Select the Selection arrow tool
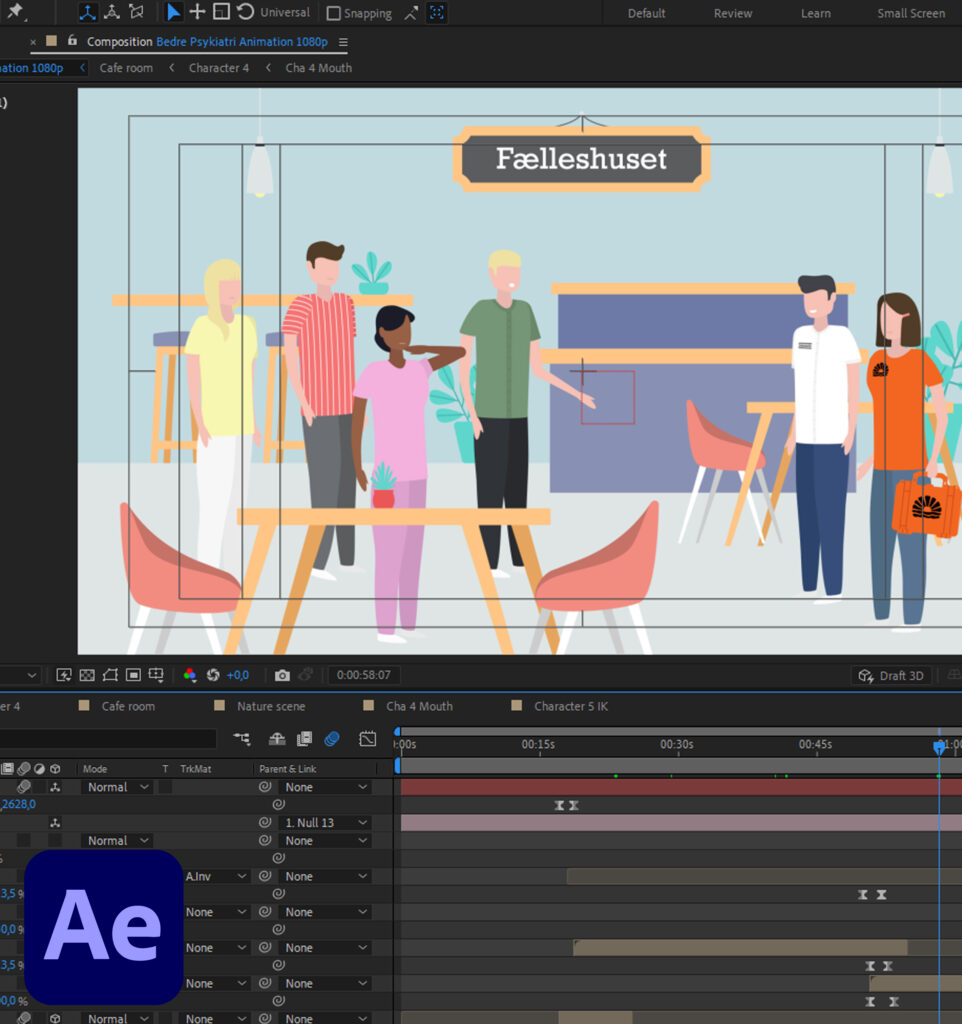962x1024 pixels. (174, 12)
